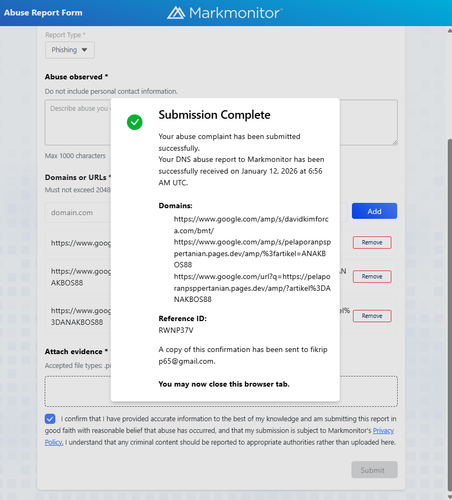Screen dimensions: 452x500
Task: Click the Markmonitor logo in header
Action: [225, 13]
